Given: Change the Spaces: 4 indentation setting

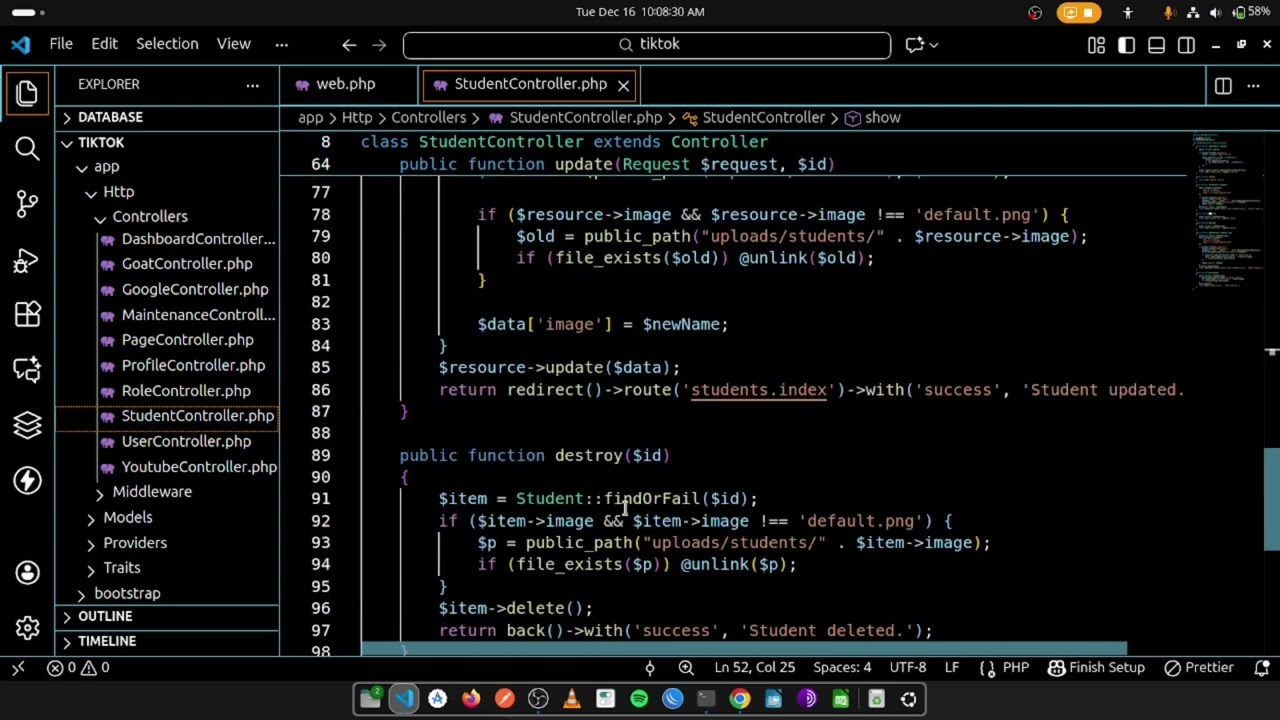Looking at the screenshot, I should tap(842, 668).
